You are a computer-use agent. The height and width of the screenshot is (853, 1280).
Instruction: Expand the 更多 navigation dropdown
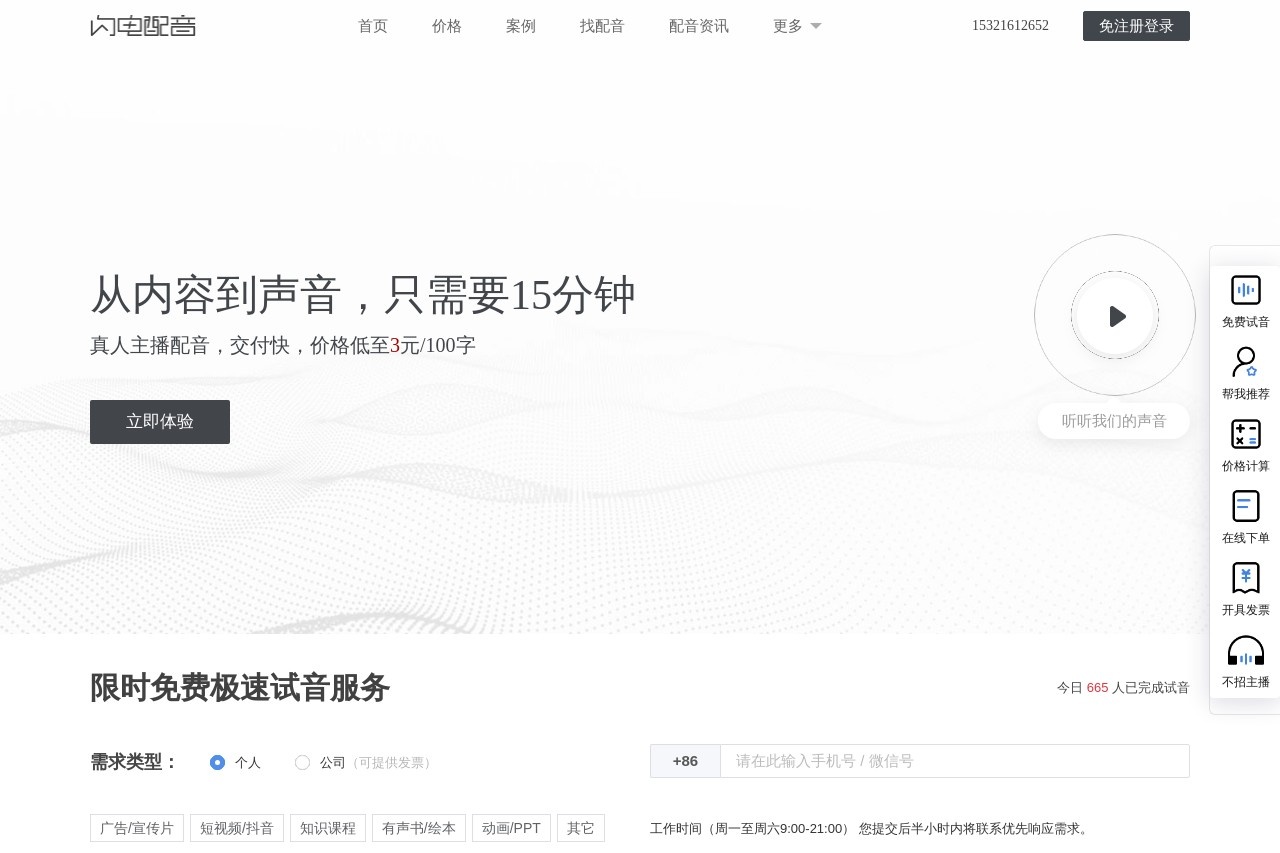[x=795, y=26]
